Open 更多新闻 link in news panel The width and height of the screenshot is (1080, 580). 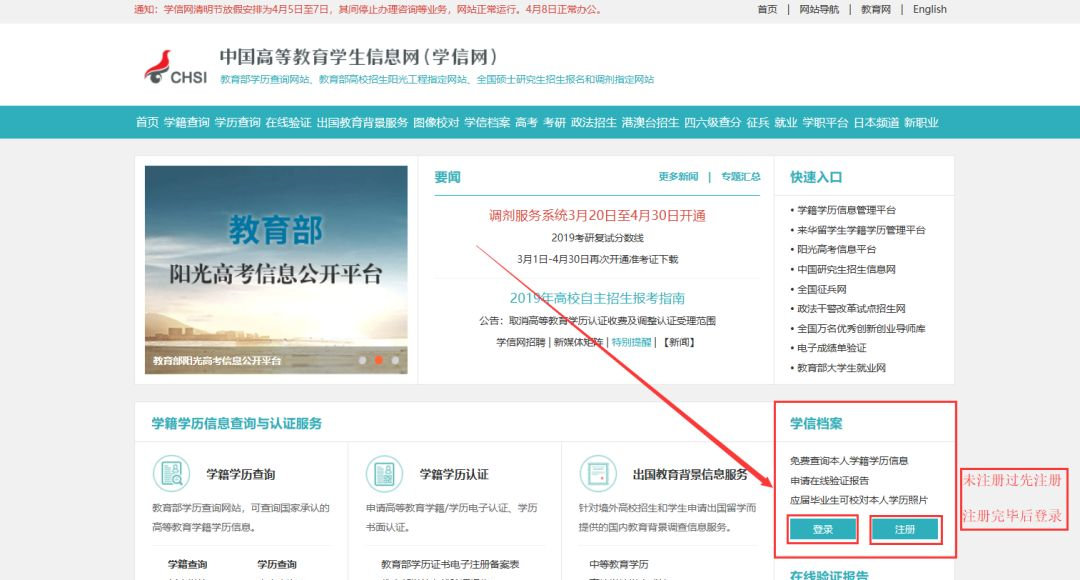[x=678, y=177]
